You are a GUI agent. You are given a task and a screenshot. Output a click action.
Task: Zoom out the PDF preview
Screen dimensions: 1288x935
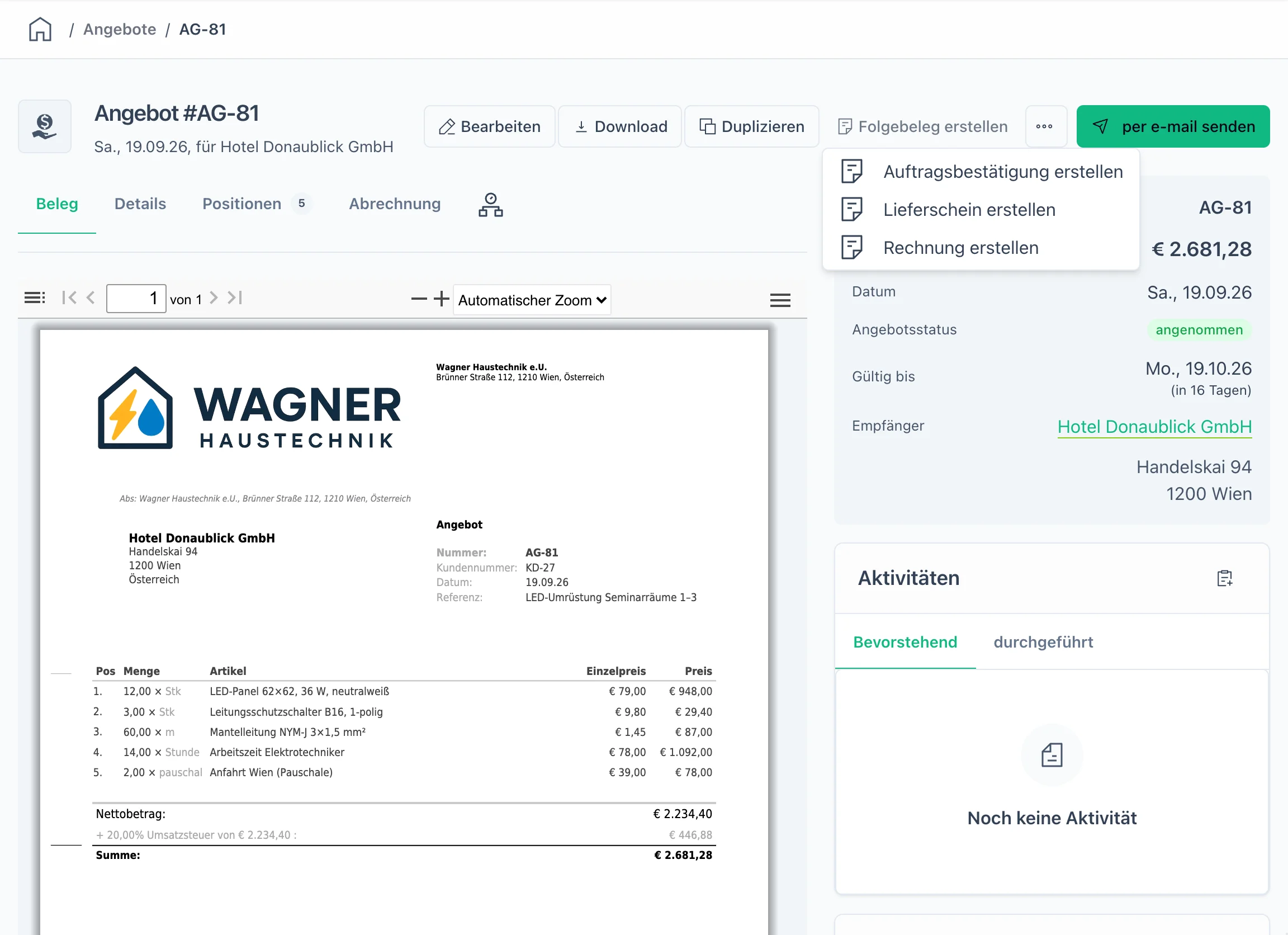pyautogui.click(x=419, y=299)
